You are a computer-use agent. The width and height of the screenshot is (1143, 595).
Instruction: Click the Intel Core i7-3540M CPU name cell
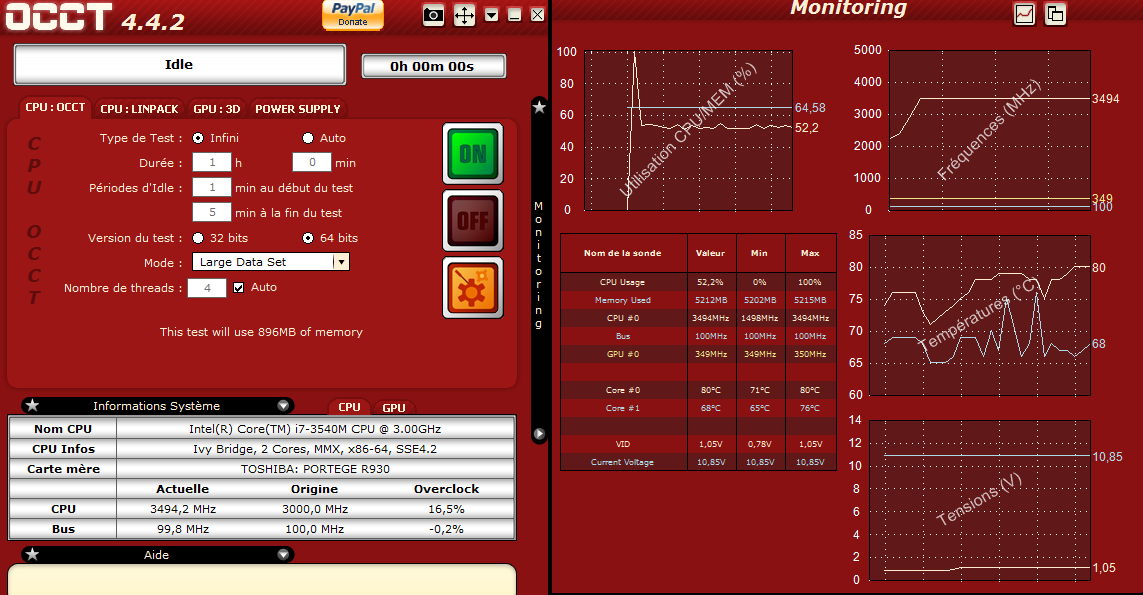click(316, 429)
